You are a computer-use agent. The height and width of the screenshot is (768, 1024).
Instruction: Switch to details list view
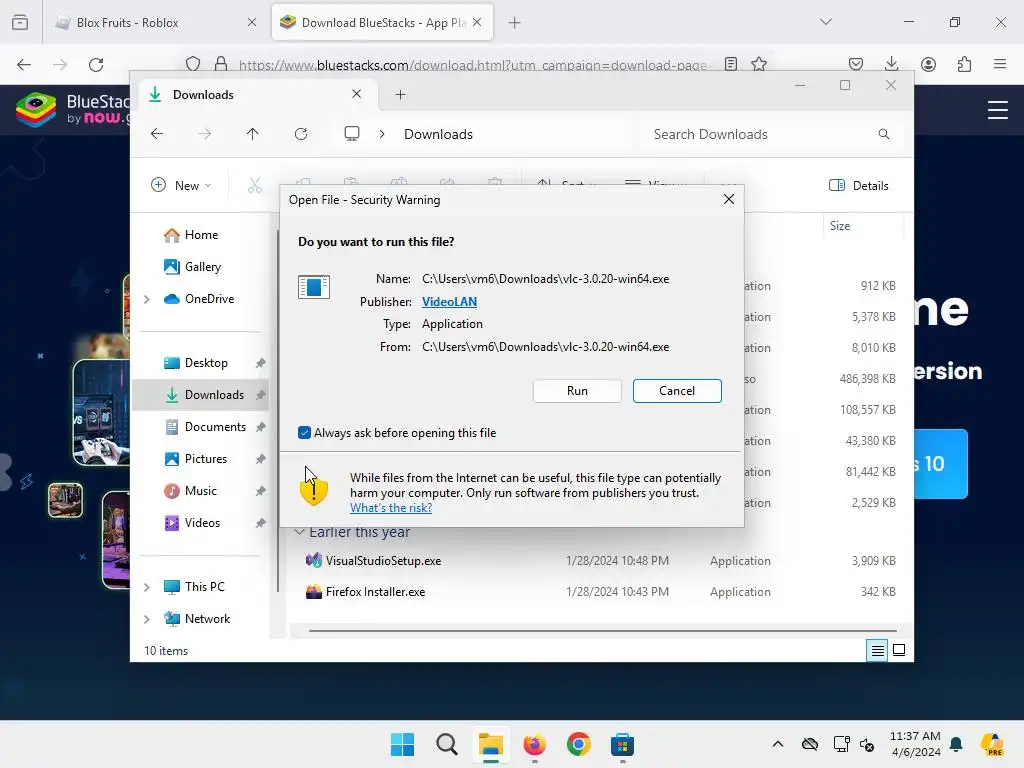(877, 650)
